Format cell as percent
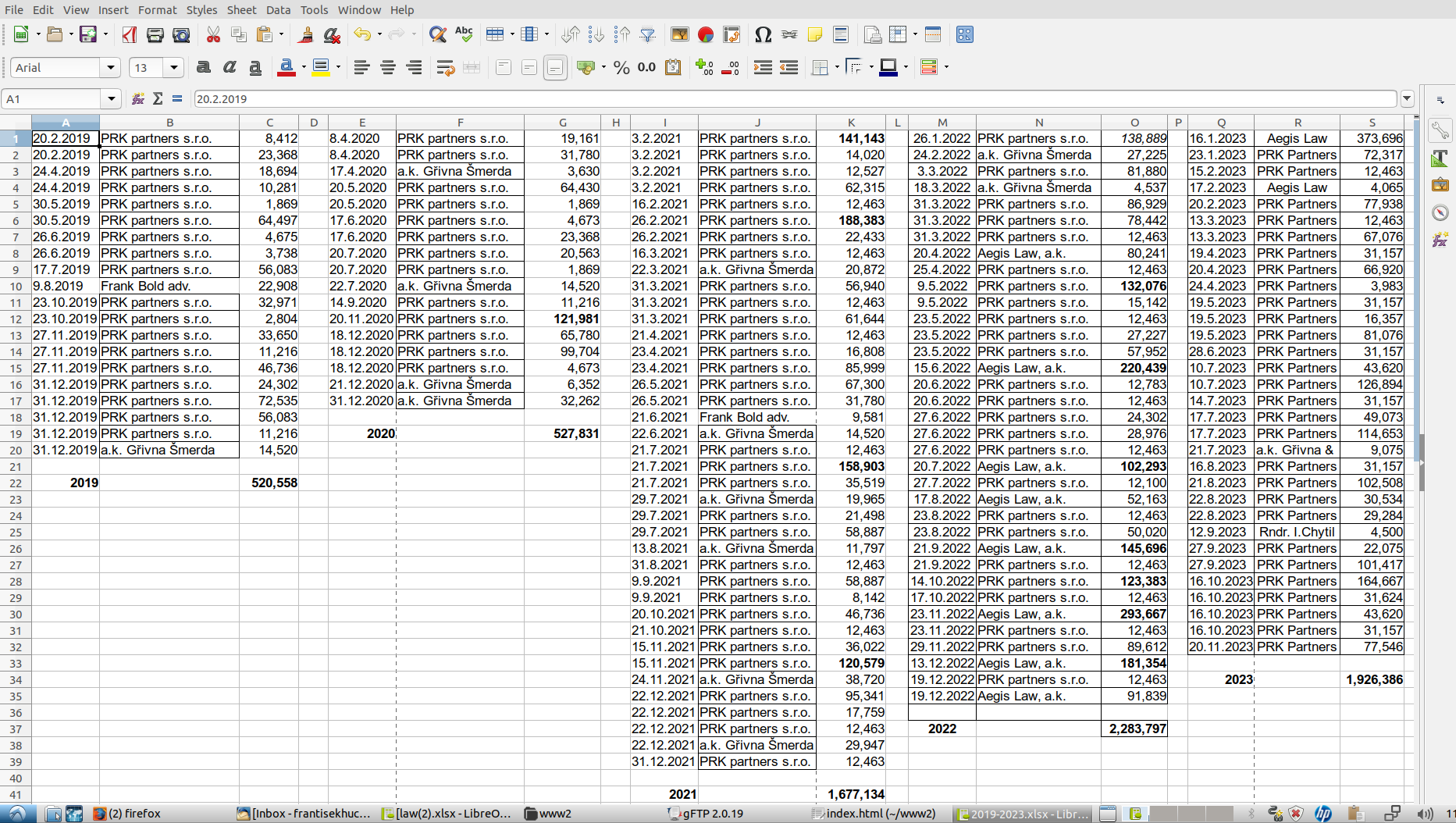This screenshot has width=1456, height=823. click(x=621, y=67)
